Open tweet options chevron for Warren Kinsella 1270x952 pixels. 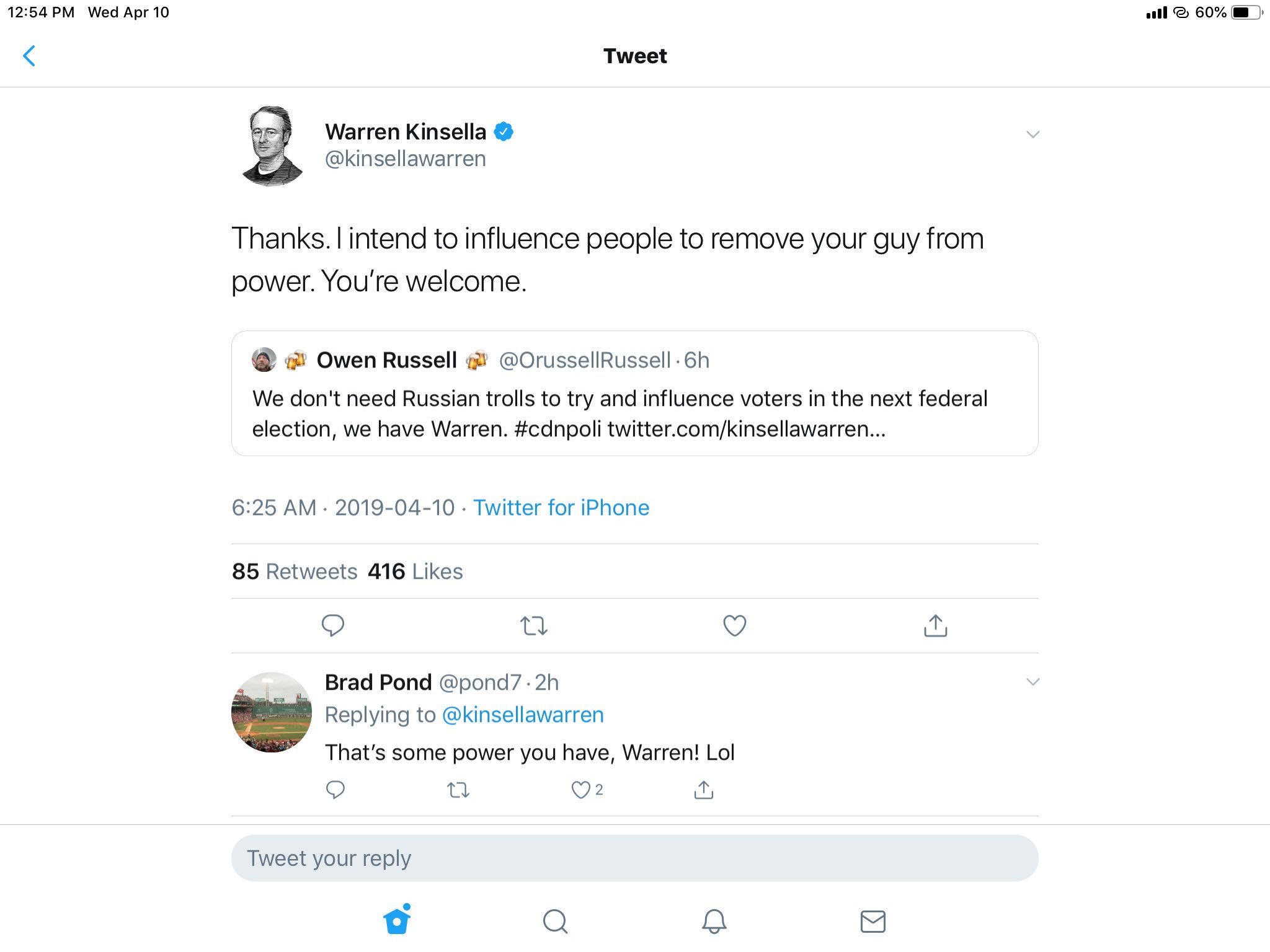1032,134
